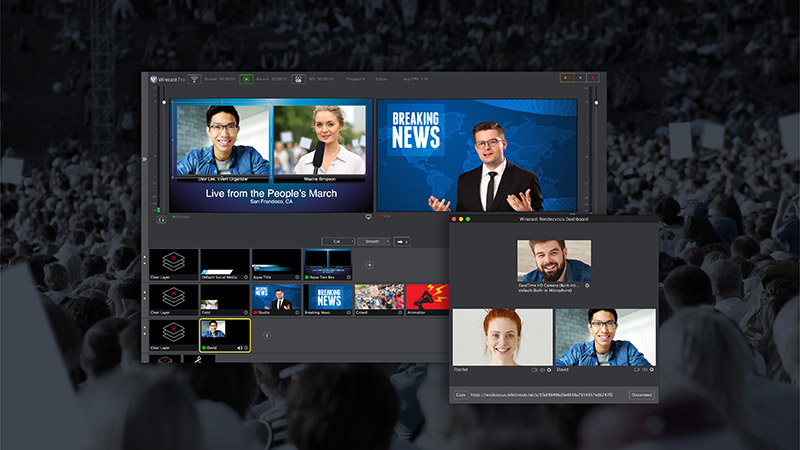Select the Default Social Media shot

[x=225, y=264]
